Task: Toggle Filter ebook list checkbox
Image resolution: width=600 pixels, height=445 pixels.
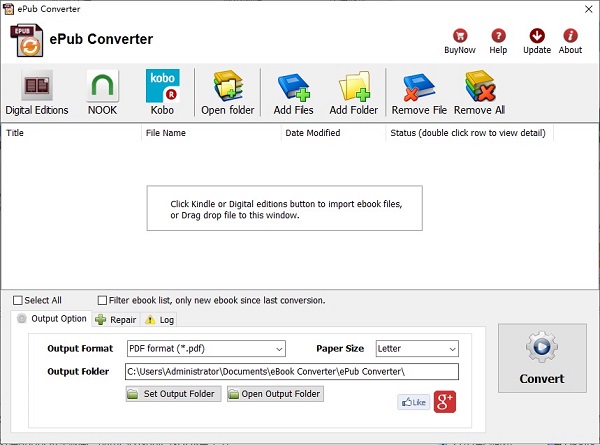Action: [x=102, y=300]
